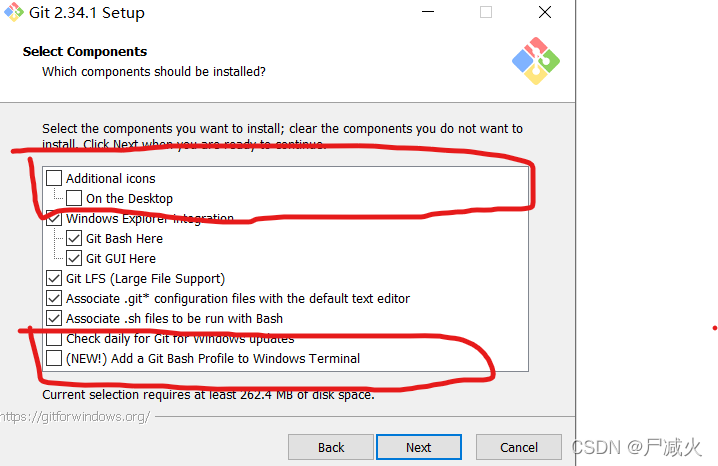Click the Next button
This screenshot has width=718, height=466.
(419, 447)
